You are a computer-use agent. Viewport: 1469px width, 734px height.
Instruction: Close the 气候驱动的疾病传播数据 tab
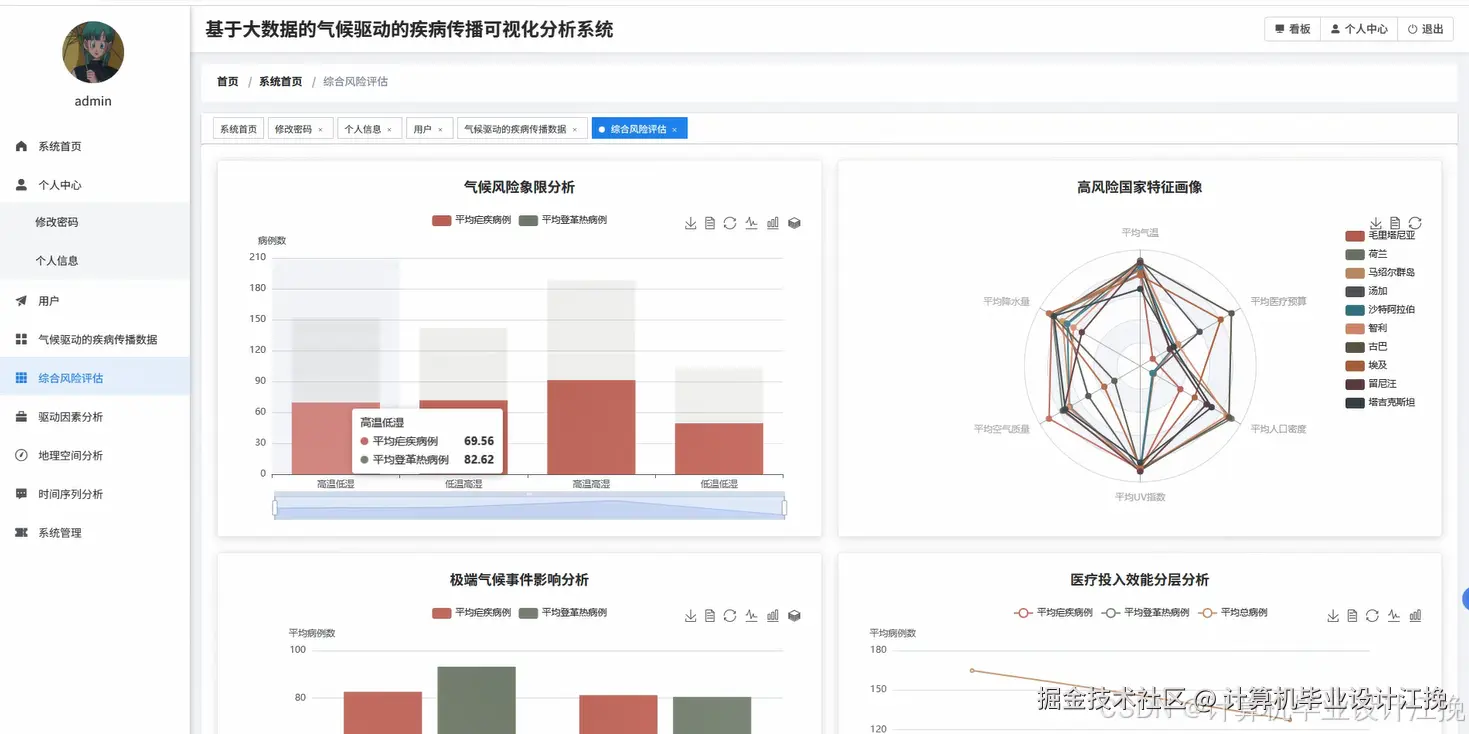tap(574, 130)
